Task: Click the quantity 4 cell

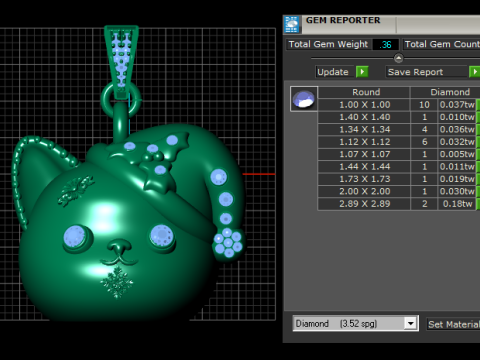Action: pos(424,129)
